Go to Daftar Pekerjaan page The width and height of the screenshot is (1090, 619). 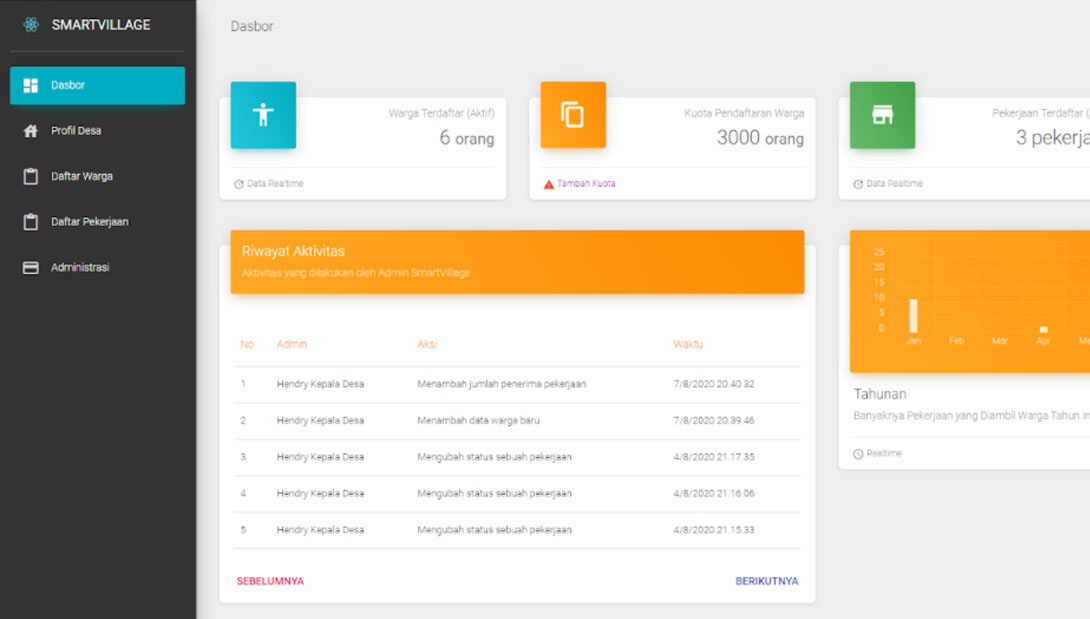coord(89,222)
